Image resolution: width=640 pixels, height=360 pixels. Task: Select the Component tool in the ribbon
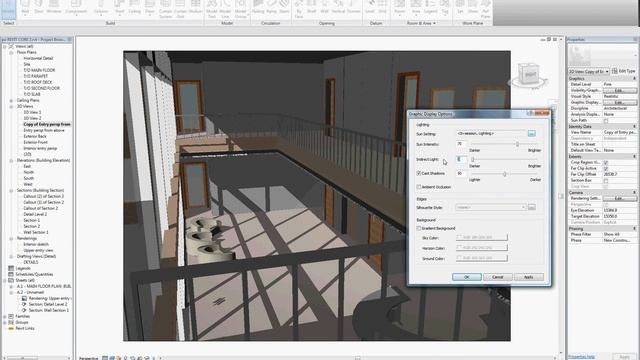[x=76, y=8]
